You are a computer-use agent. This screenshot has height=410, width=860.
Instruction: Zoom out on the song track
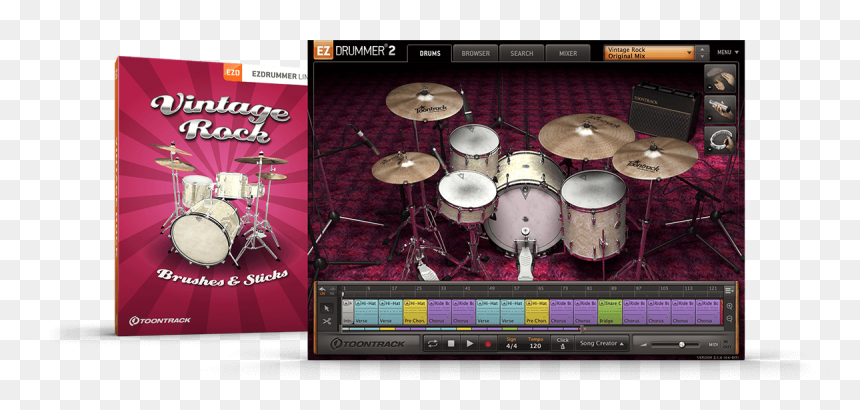tap(729, 319)
